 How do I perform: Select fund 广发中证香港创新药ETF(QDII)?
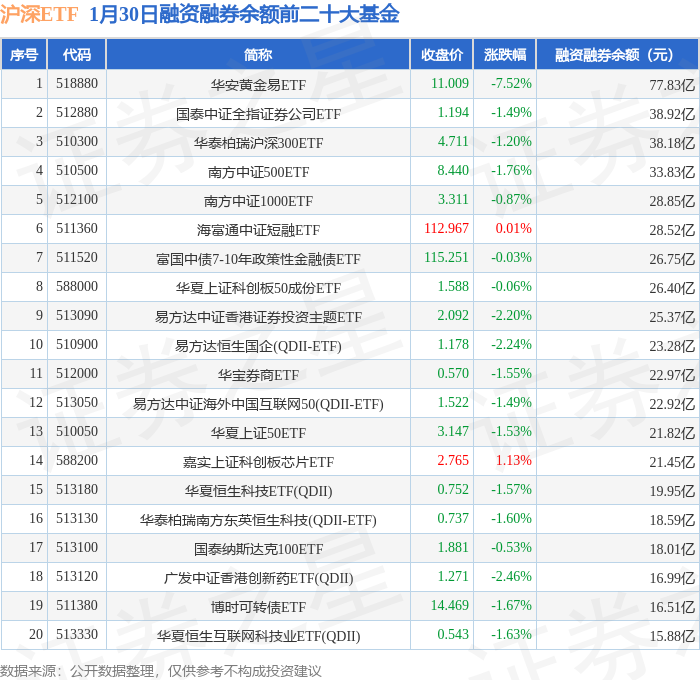pyautogui.click(x=258, y=578)
